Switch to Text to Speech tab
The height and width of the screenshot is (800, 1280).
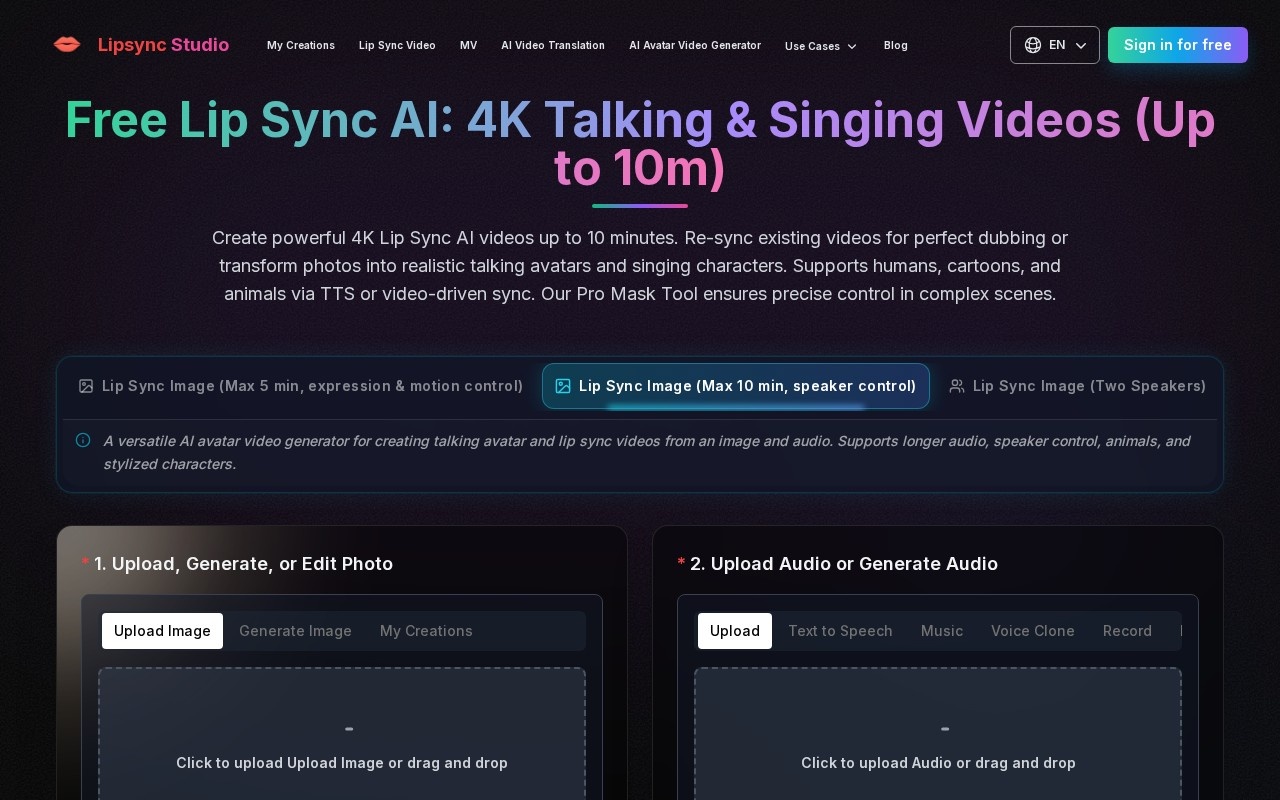point(840,631)
